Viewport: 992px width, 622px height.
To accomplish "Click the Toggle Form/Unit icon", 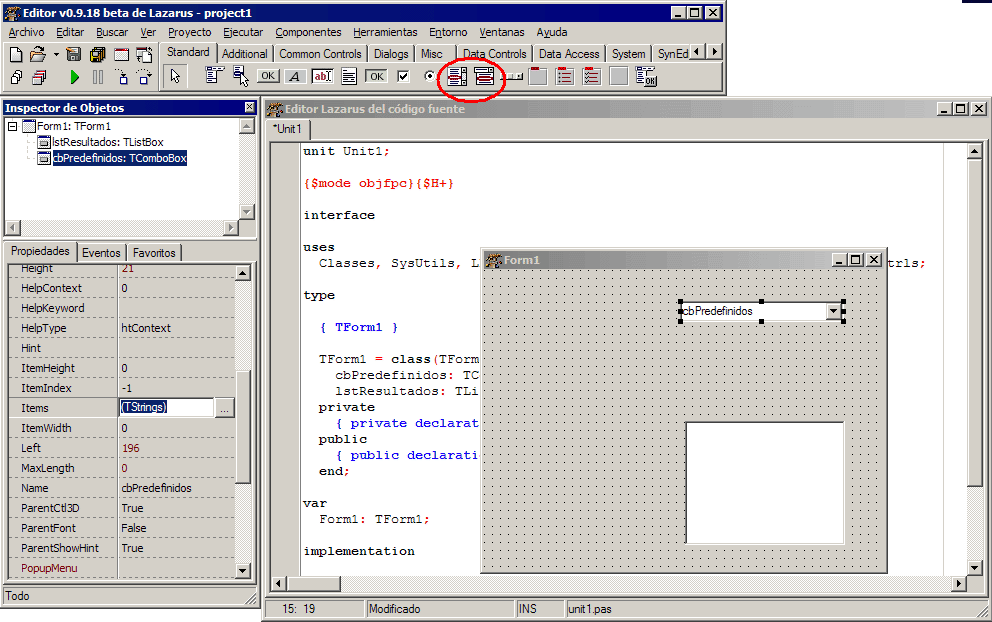I will [144, 54].
